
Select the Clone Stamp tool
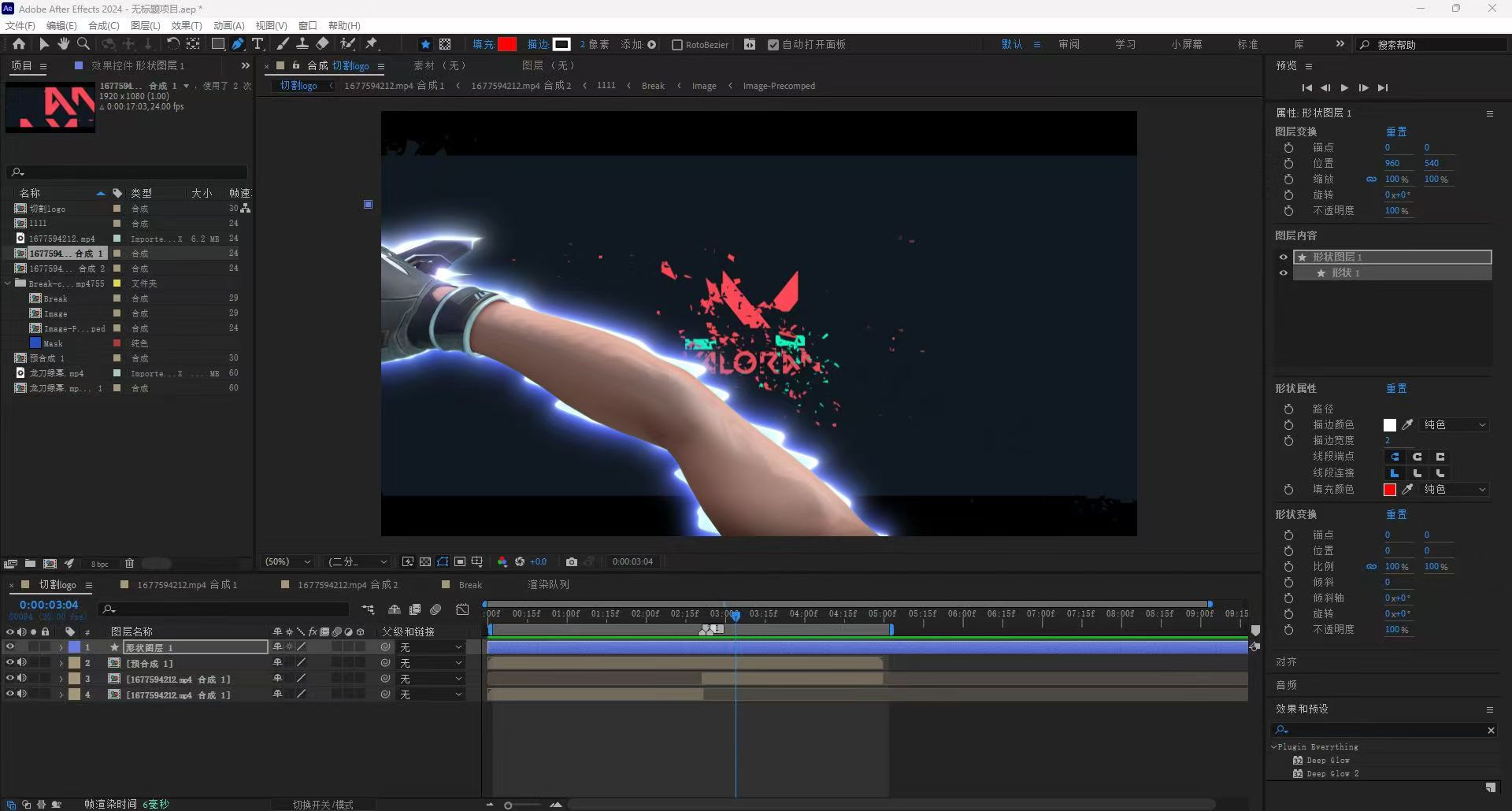click(x=302, y=44)
